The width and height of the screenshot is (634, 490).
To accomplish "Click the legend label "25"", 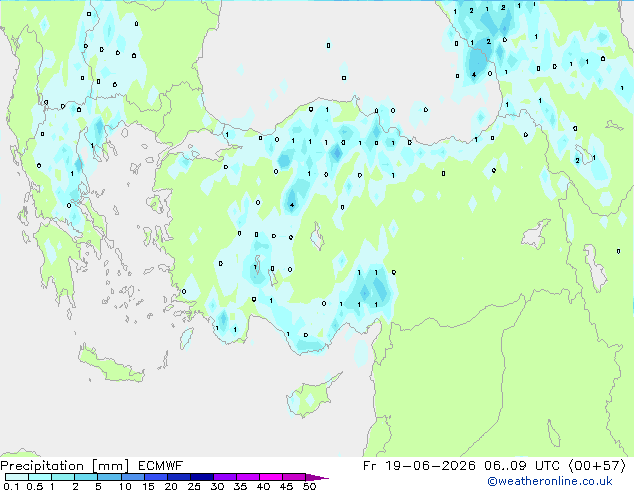I will tap(194, 486).
